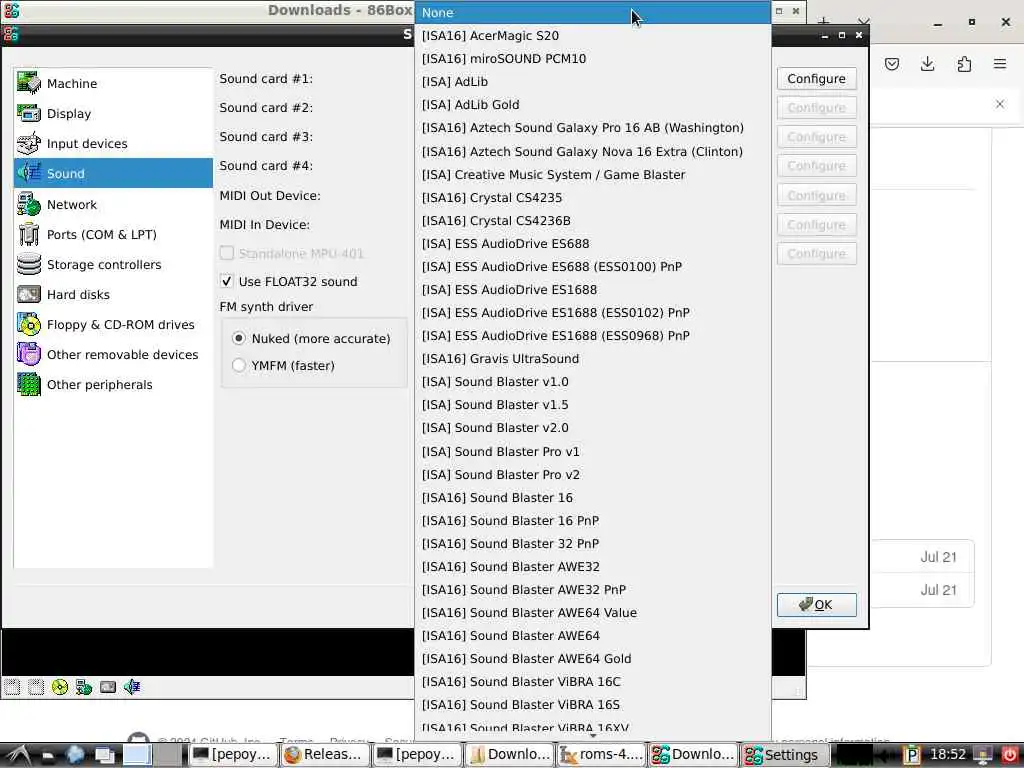
Task: Choose Sound Blaster ViBRA 16S
Action: coord(592,705)
